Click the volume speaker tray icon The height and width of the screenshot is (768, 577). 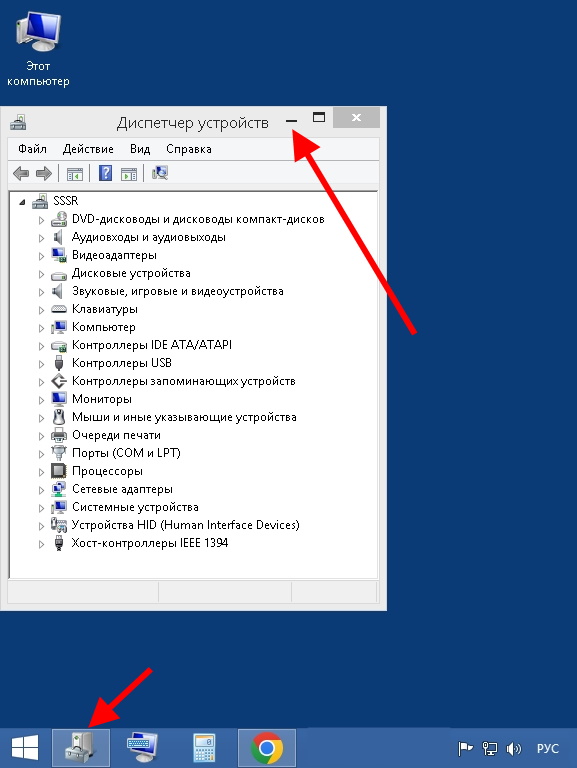(x=513, y=748)
